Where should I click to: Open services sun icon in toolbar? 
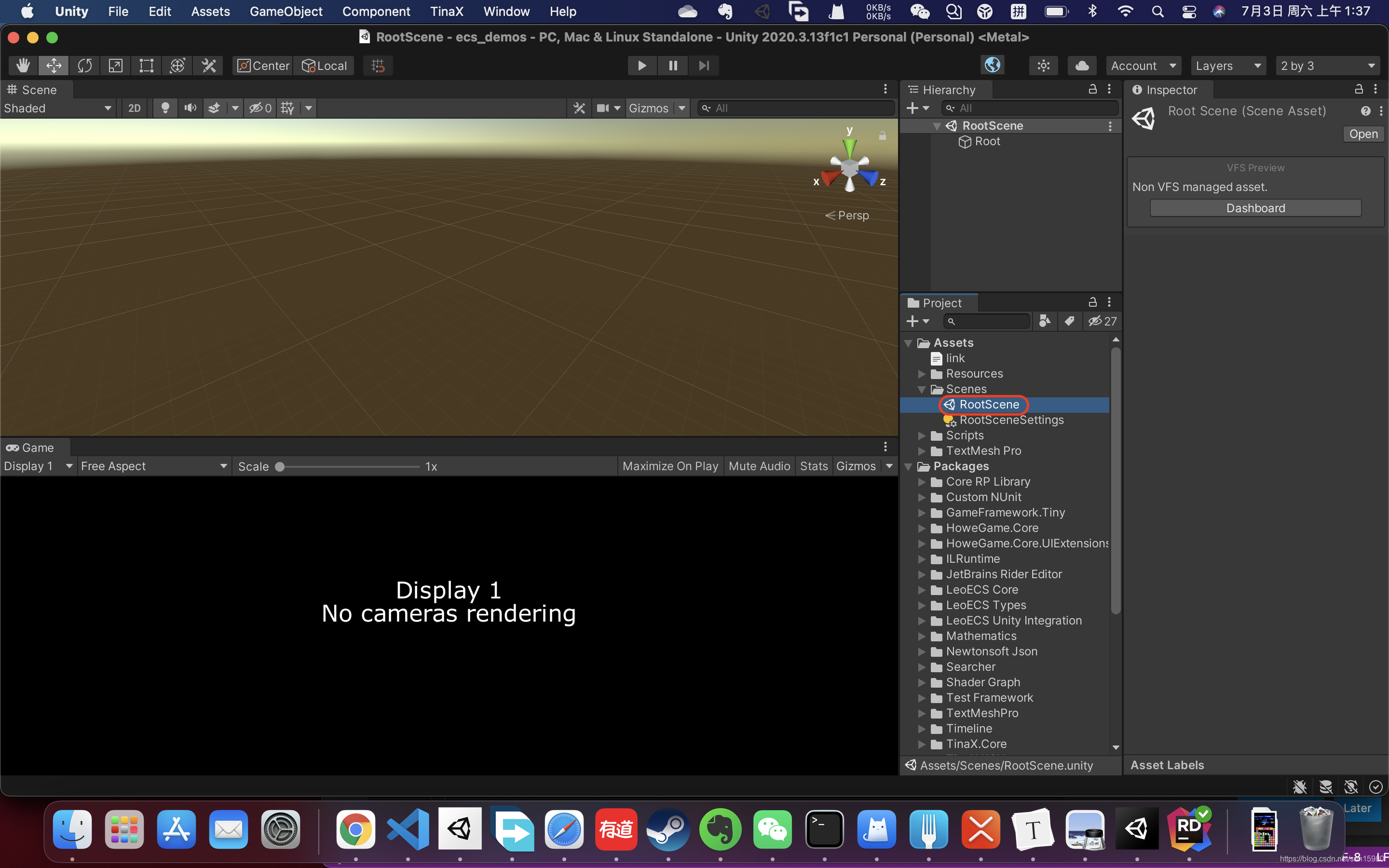pos(1044,66)
